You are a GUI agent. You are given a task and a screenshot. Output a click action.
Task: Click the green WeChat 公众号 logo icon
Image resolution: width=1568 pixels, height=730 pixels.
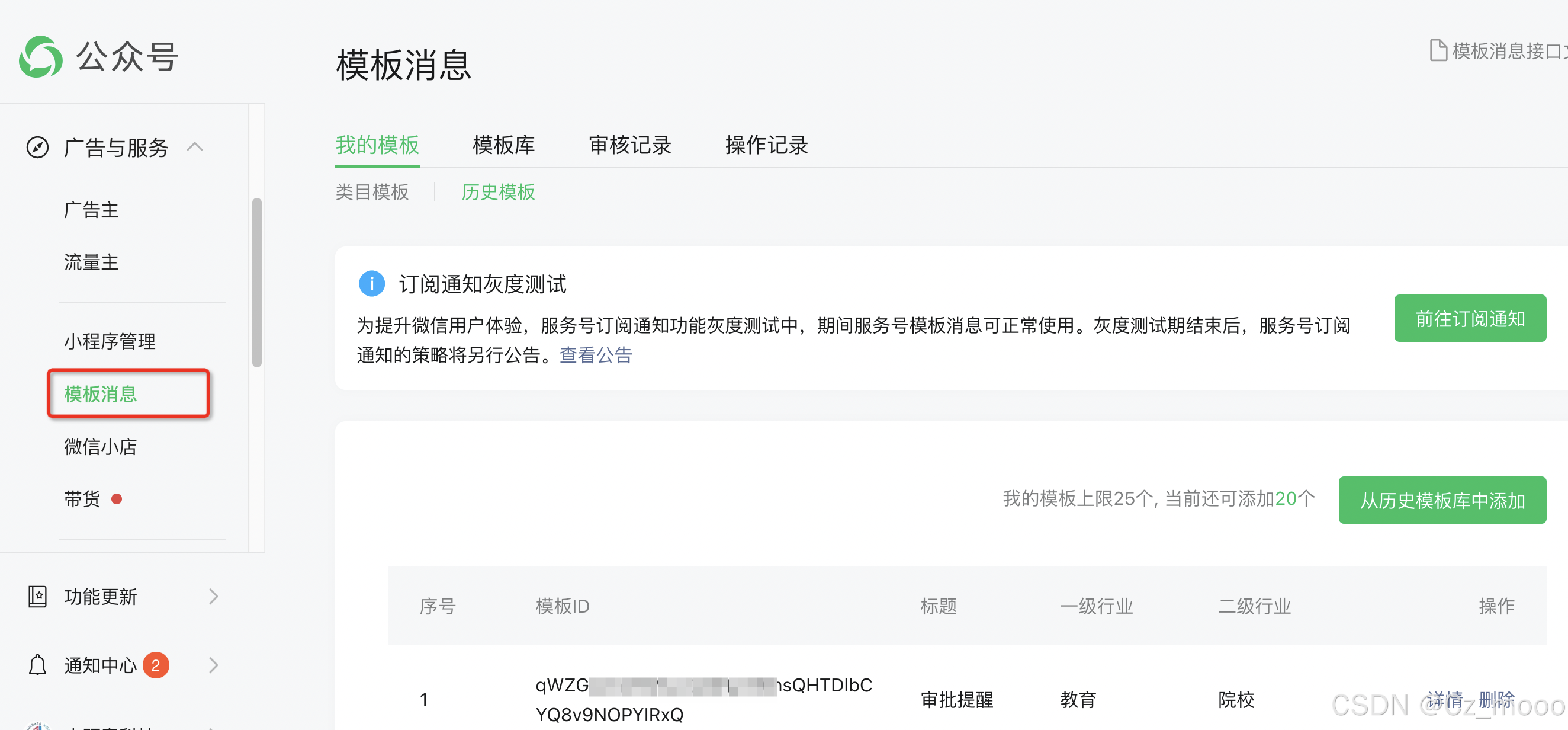[40, 57]
